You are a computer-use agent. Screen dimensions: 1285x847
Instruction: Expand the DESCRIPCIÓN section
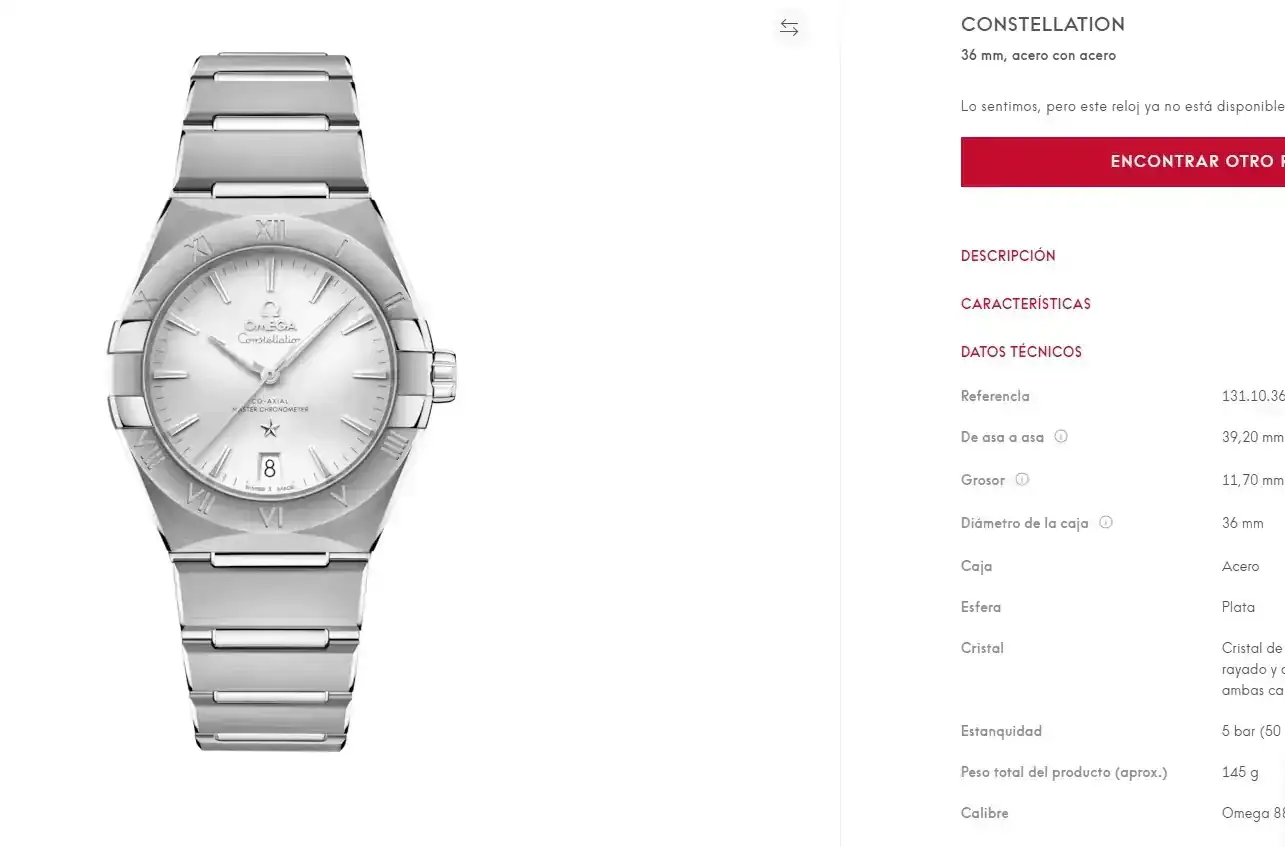(1008, 256)
